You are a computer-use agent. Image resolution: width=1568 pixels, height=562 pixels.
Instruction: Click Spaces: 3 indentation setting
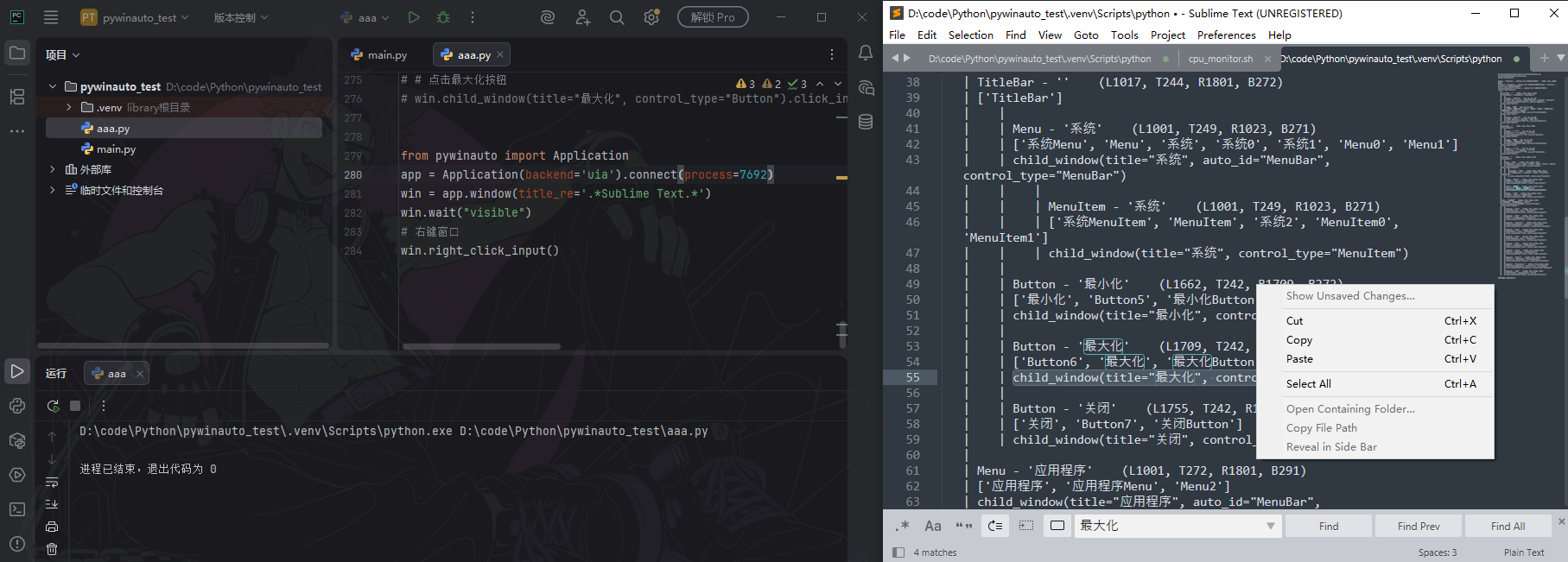click(1438, 553)
